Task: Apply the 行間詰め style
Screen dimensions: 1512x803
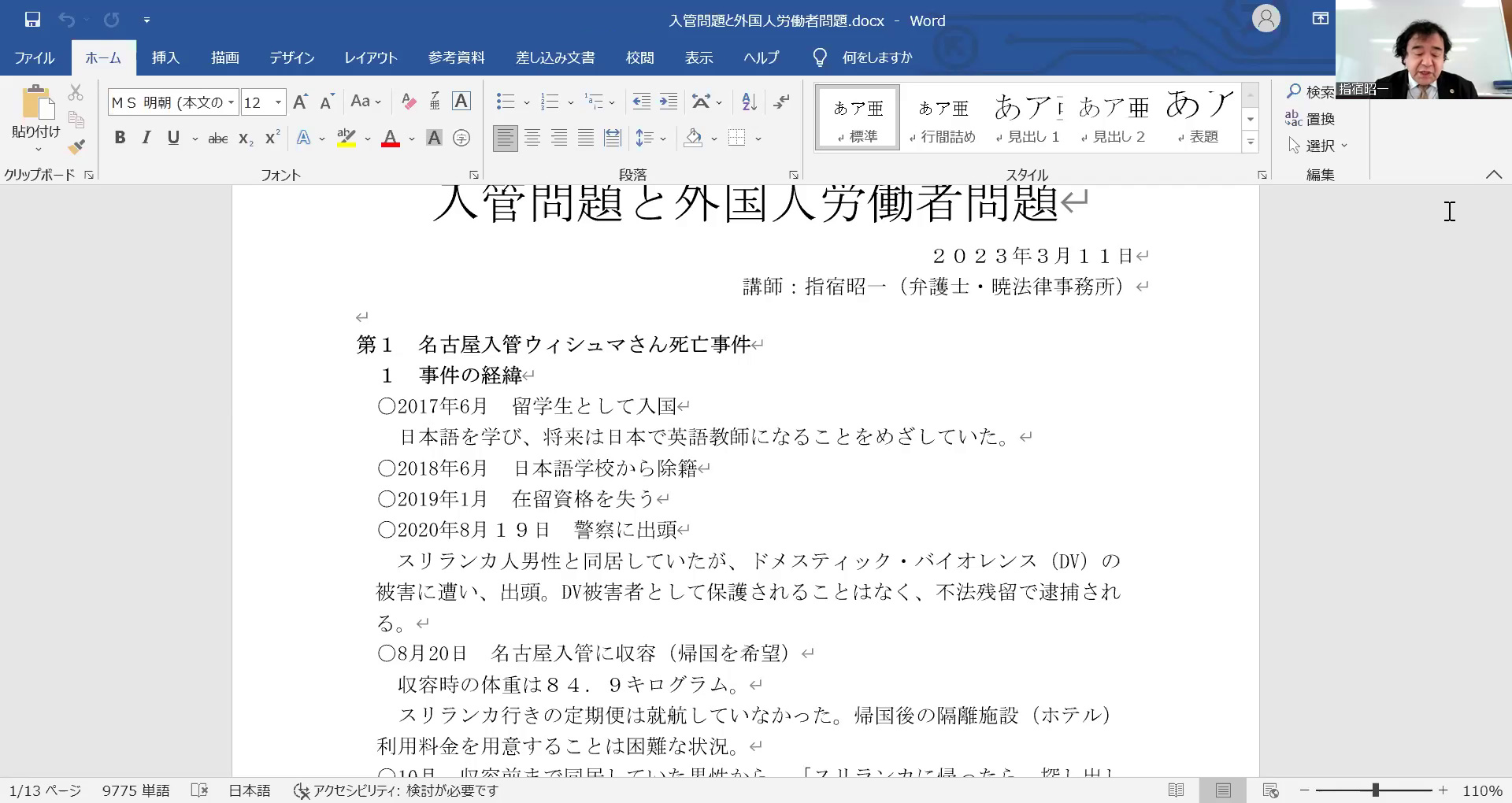Action: coord(943,118)
